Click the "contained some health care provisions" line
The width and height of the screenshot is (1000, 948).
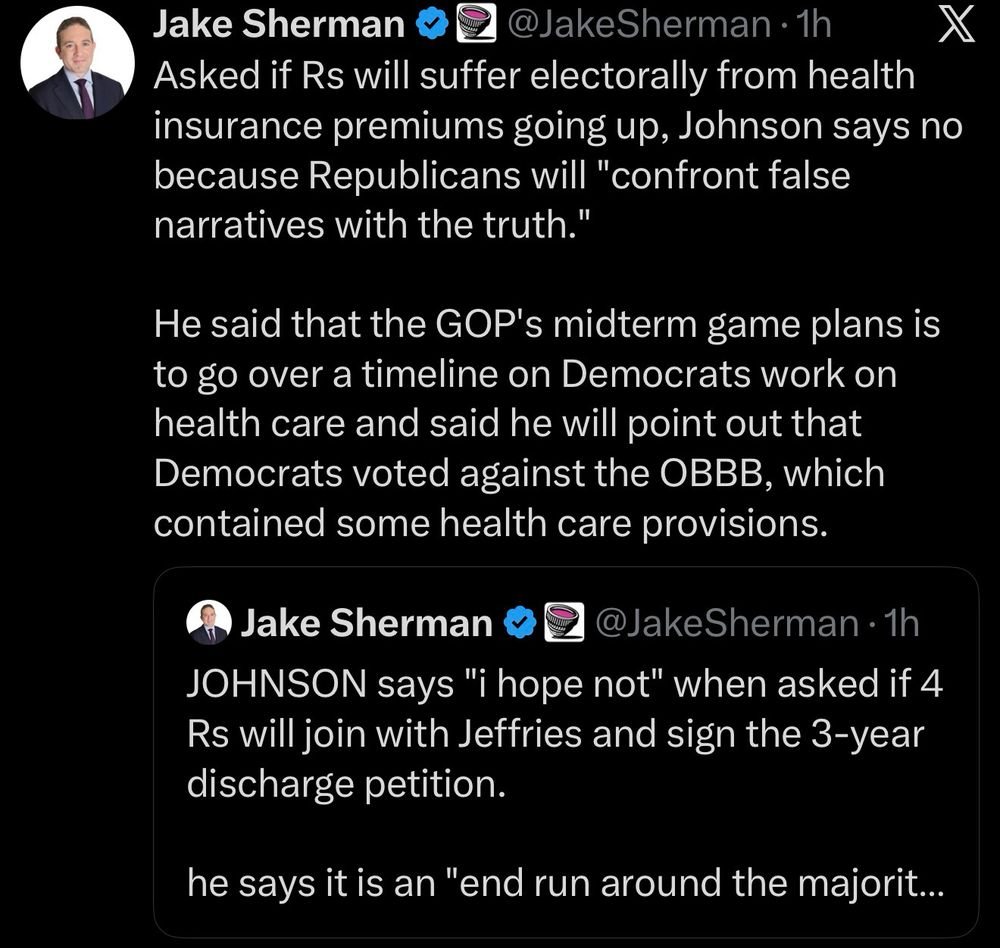[490, 523]
